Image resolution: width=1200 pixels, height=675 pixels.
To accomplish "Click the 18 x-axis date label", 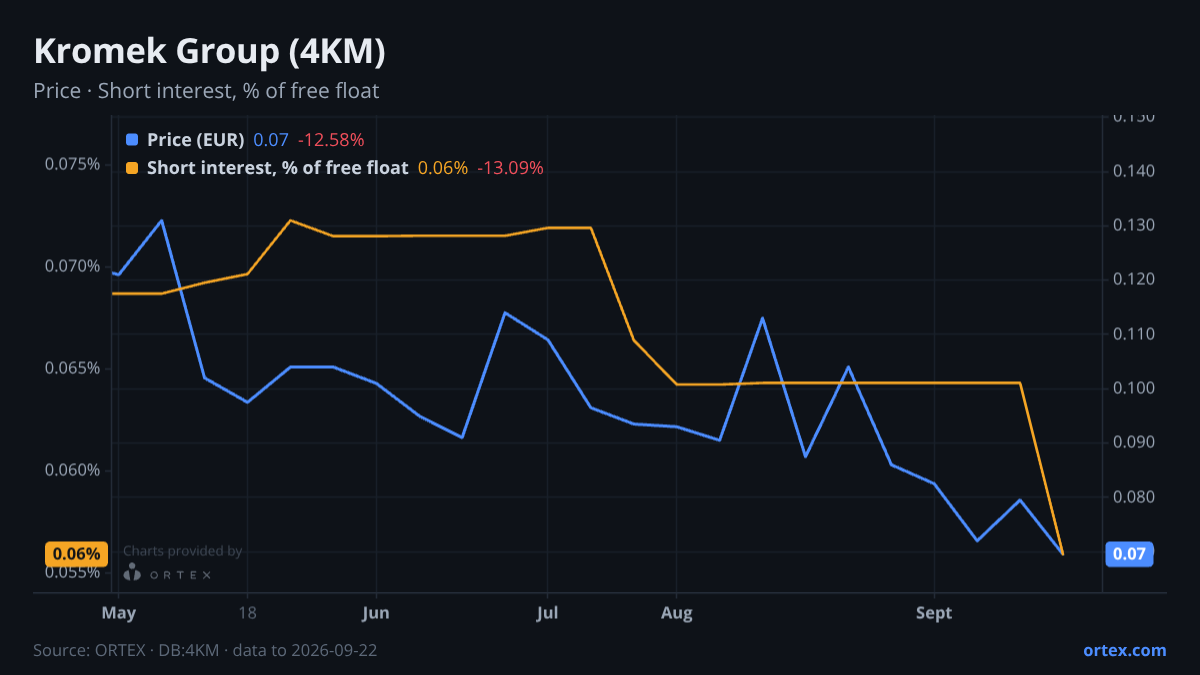I will pyautogui.click(x=248, y=613).
